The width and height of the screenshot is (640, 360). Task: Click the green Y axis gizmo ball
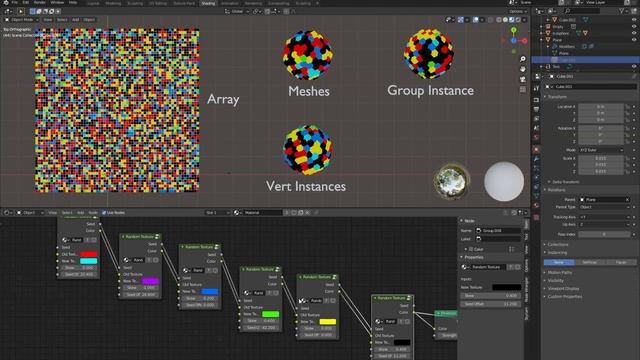[513, 30]
